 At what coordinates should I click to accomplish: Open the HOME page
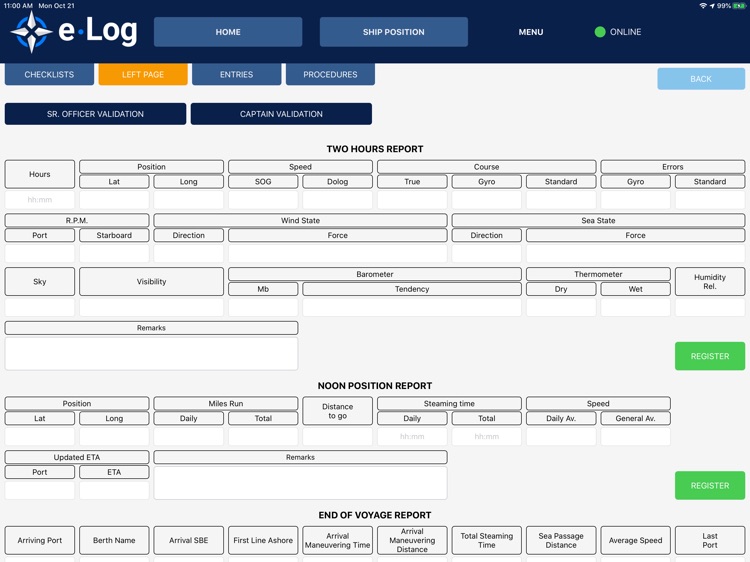coord(228,32)
